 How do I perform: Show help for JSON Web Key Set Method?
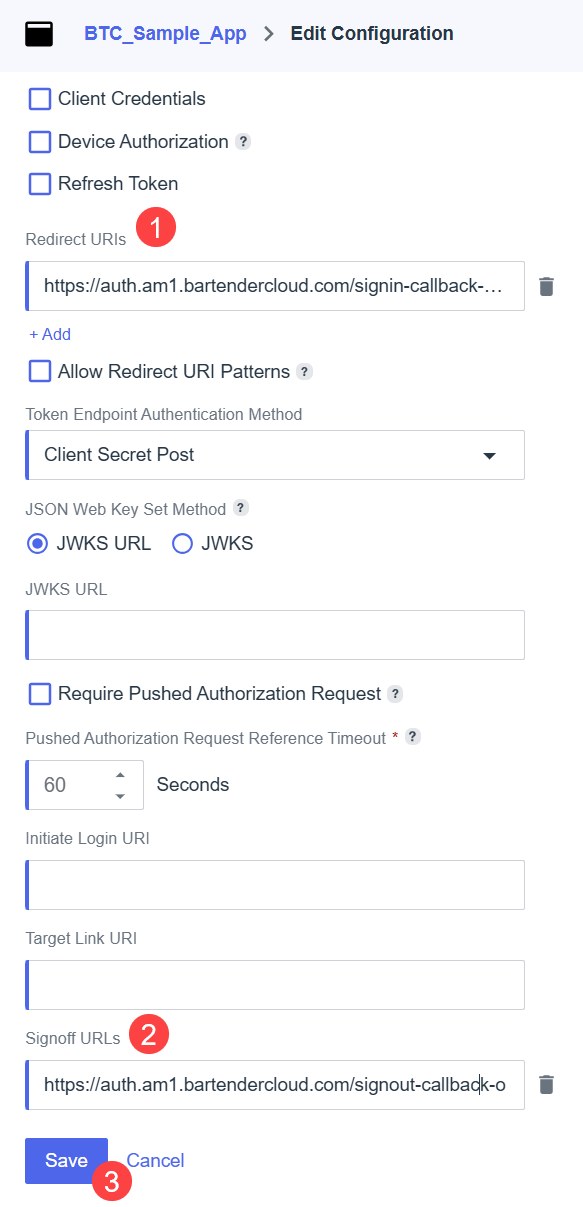pos(241,508)
